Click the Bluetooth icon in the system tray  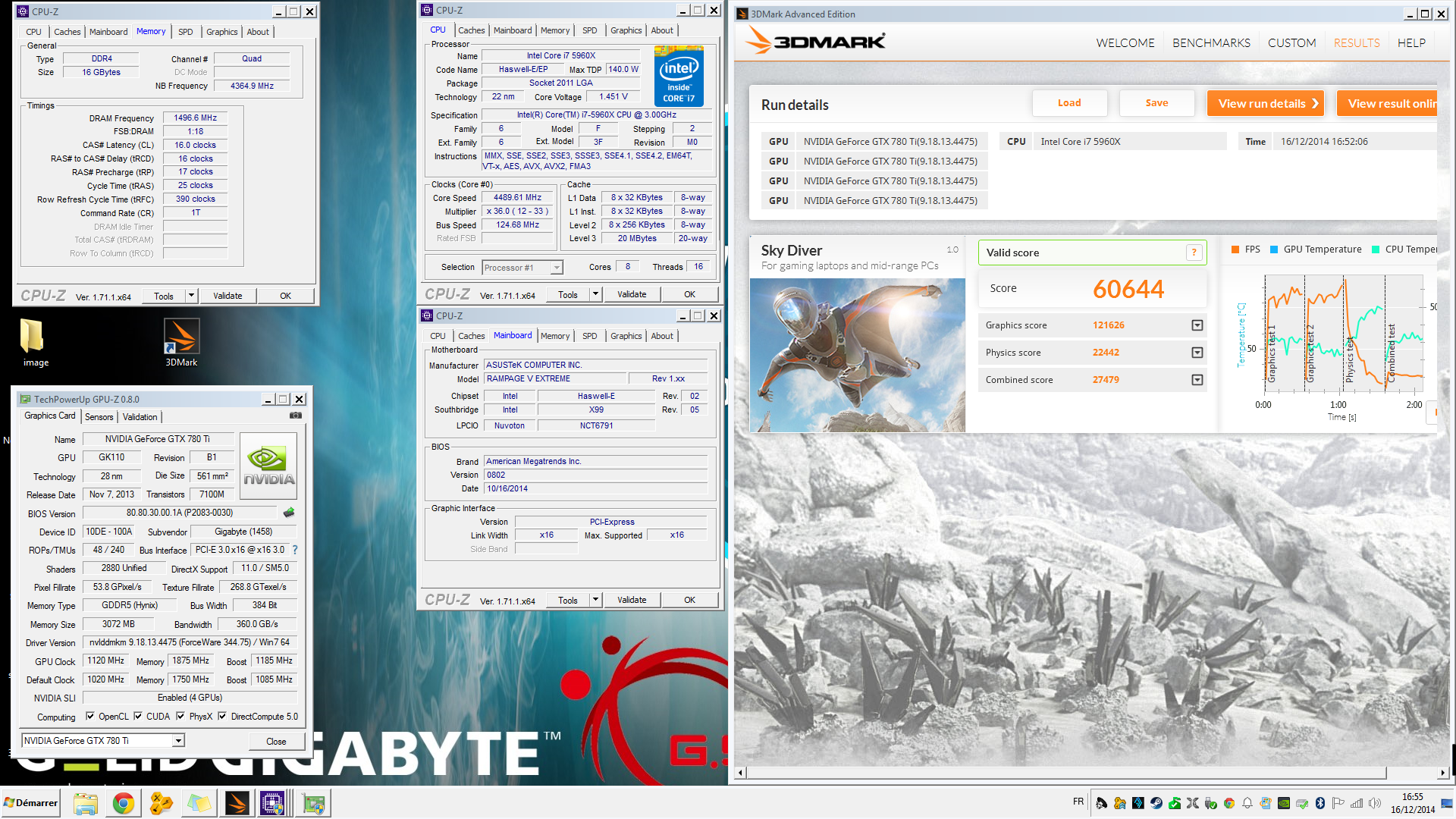tap(1320, 803)
